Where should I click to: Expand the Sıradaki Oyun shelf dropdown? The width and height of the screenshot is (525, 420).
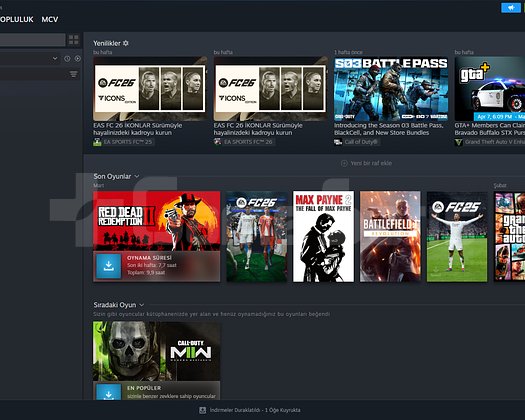tap(141, 305)
